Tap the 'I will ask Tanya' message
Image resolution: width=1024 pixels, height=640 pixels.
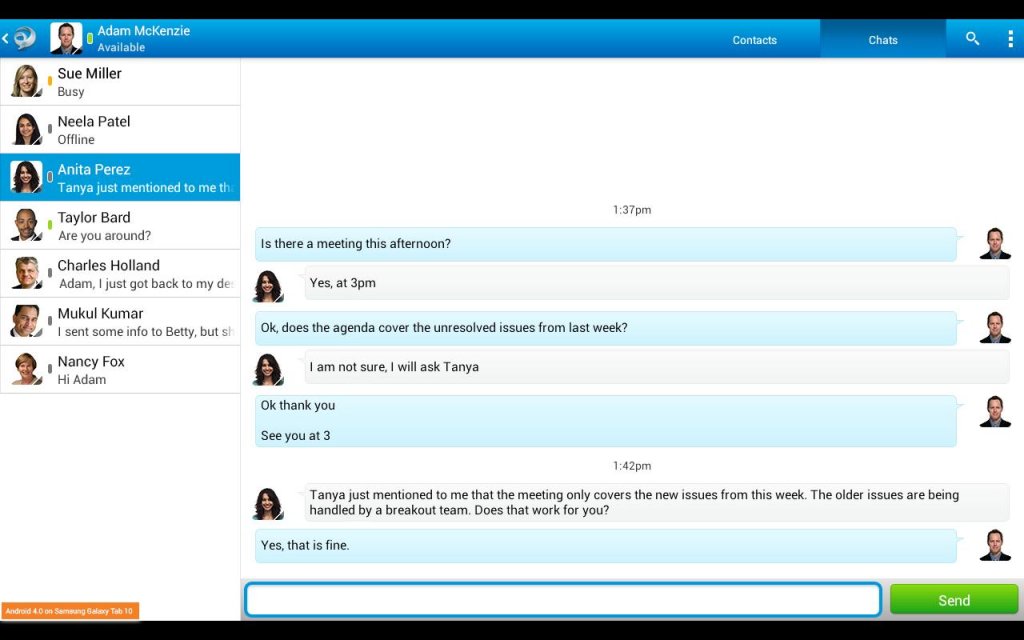pyautogui.click(x=656, y=367)
